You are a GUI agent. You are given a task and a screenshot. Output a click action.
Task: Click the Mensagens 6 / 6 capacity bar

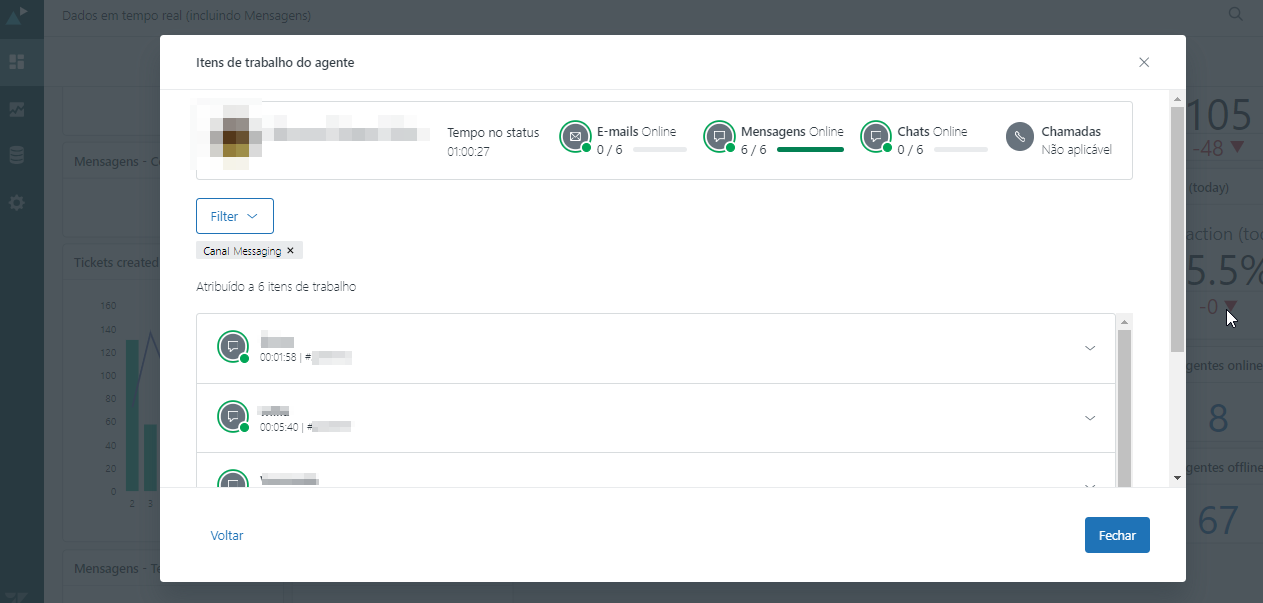pos(810,150)
